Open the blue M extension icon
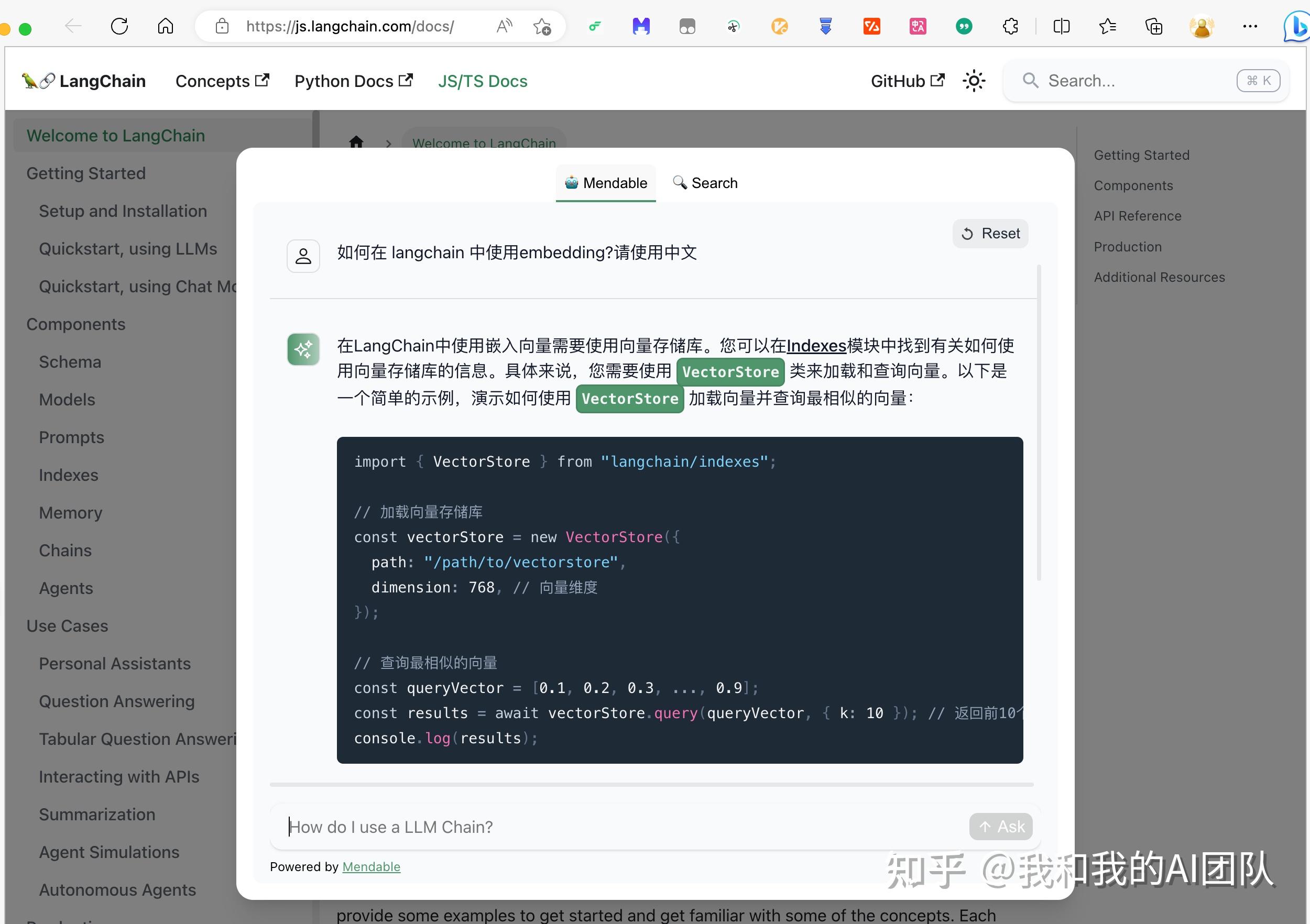This screenshot has height=924, width=1310. pos(641,26)
